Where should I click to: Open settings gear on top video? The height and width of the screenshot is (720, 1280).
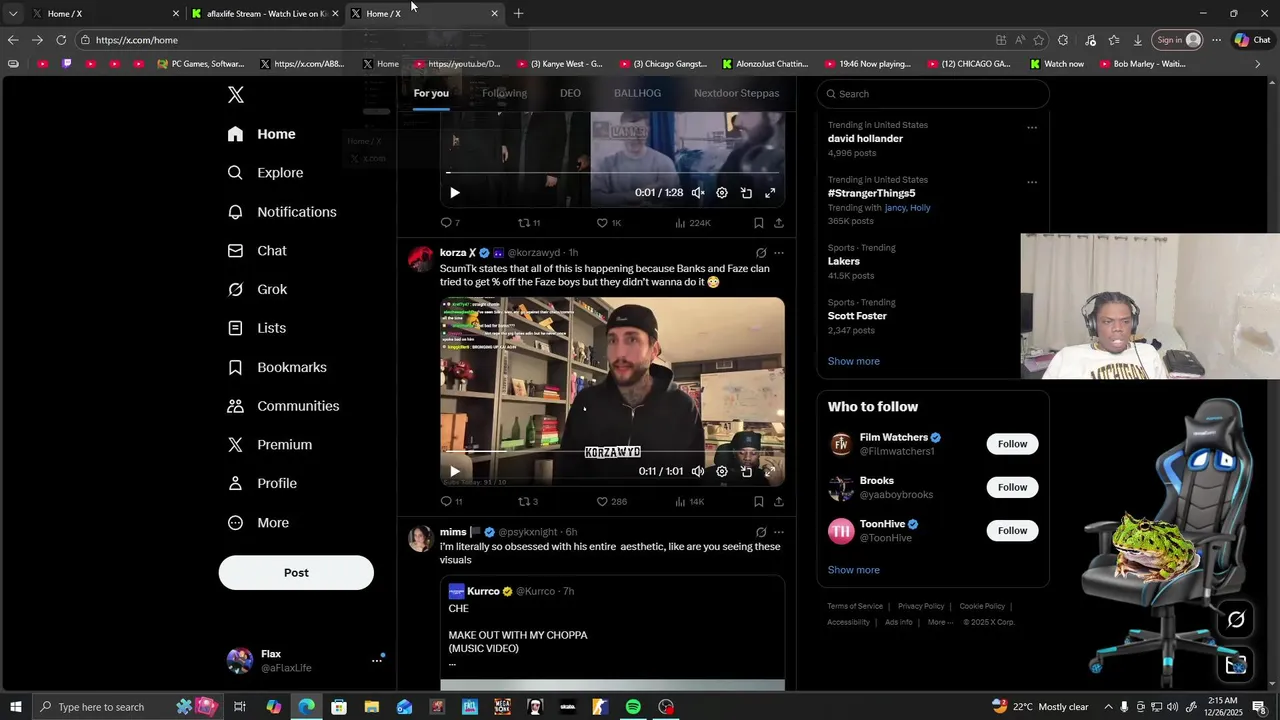(722, 193)
